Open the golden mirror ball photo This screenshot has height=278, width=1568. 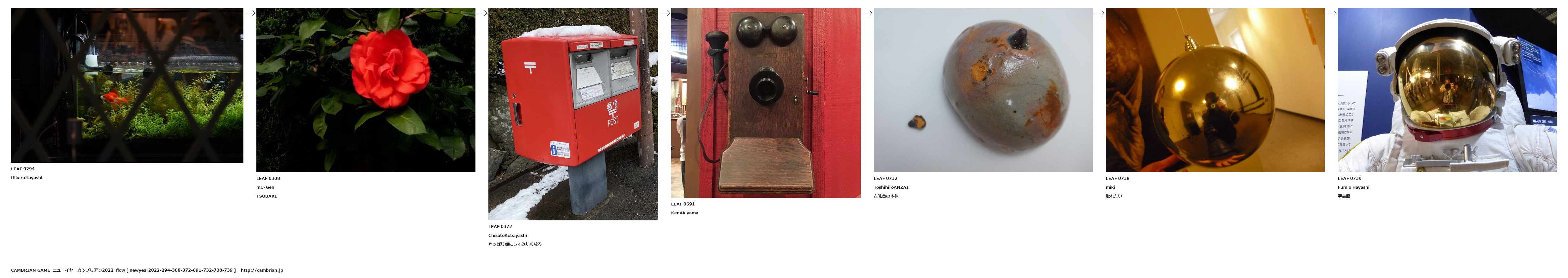pyautogui.click(x=1215, y=90)
